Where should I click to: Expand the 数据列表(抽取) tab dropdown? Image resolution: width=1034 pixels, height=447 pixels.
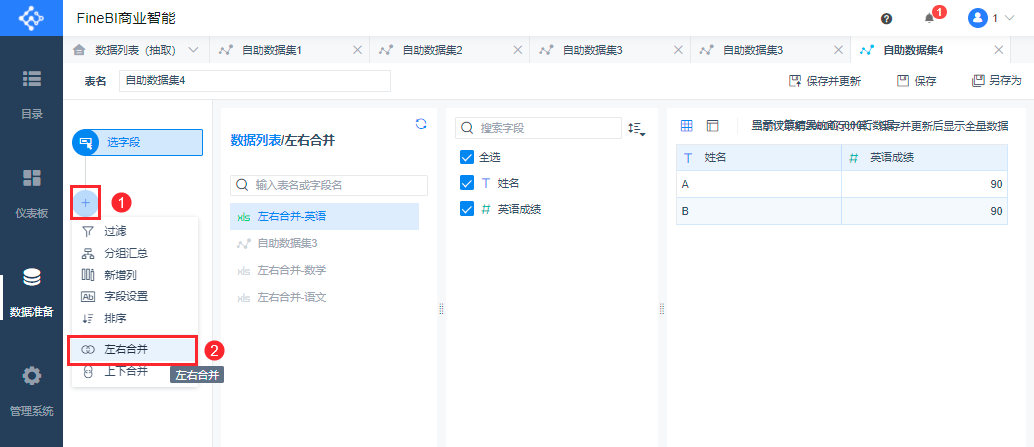point(193,49)
